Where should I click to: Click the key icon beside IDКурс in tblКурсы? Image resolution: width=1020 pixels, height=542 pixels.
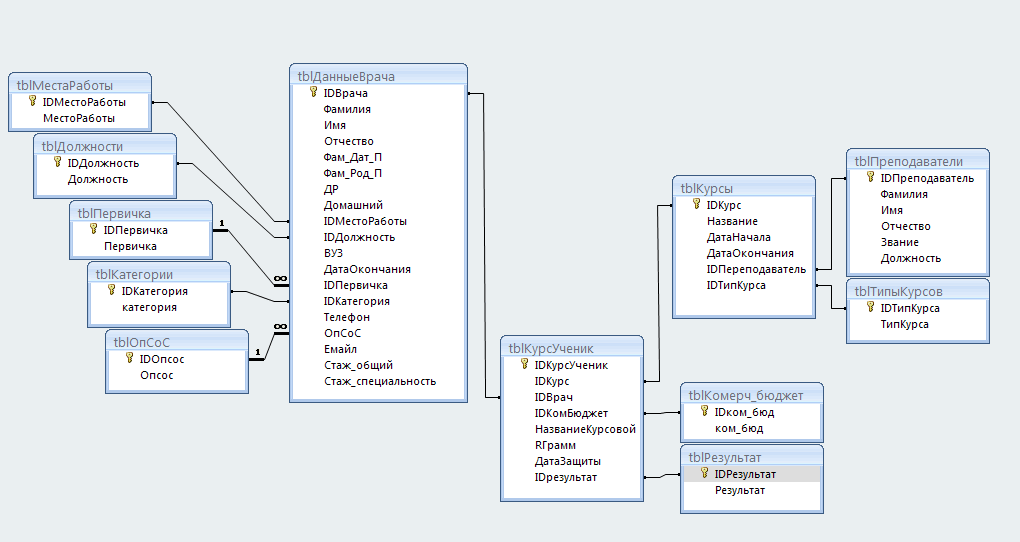coord(697,204)
